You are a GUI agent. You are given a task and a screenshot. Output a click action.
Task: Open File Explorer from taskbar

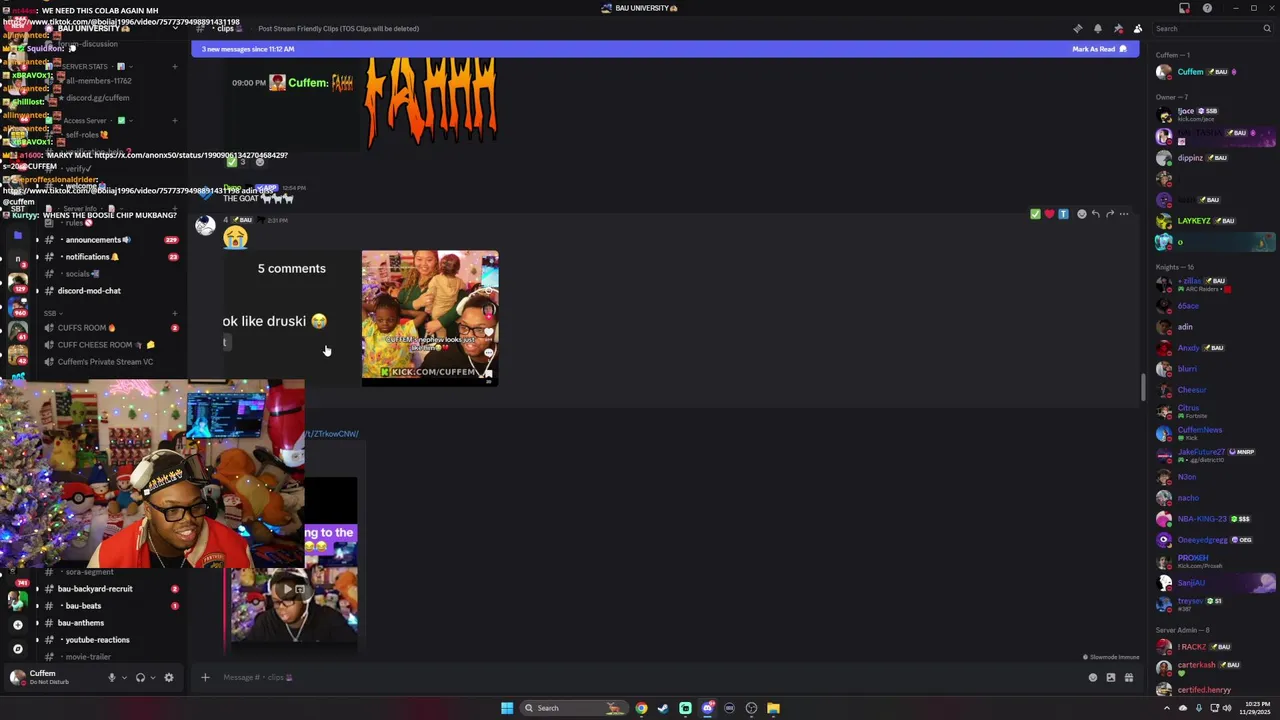tap(773, 708)
